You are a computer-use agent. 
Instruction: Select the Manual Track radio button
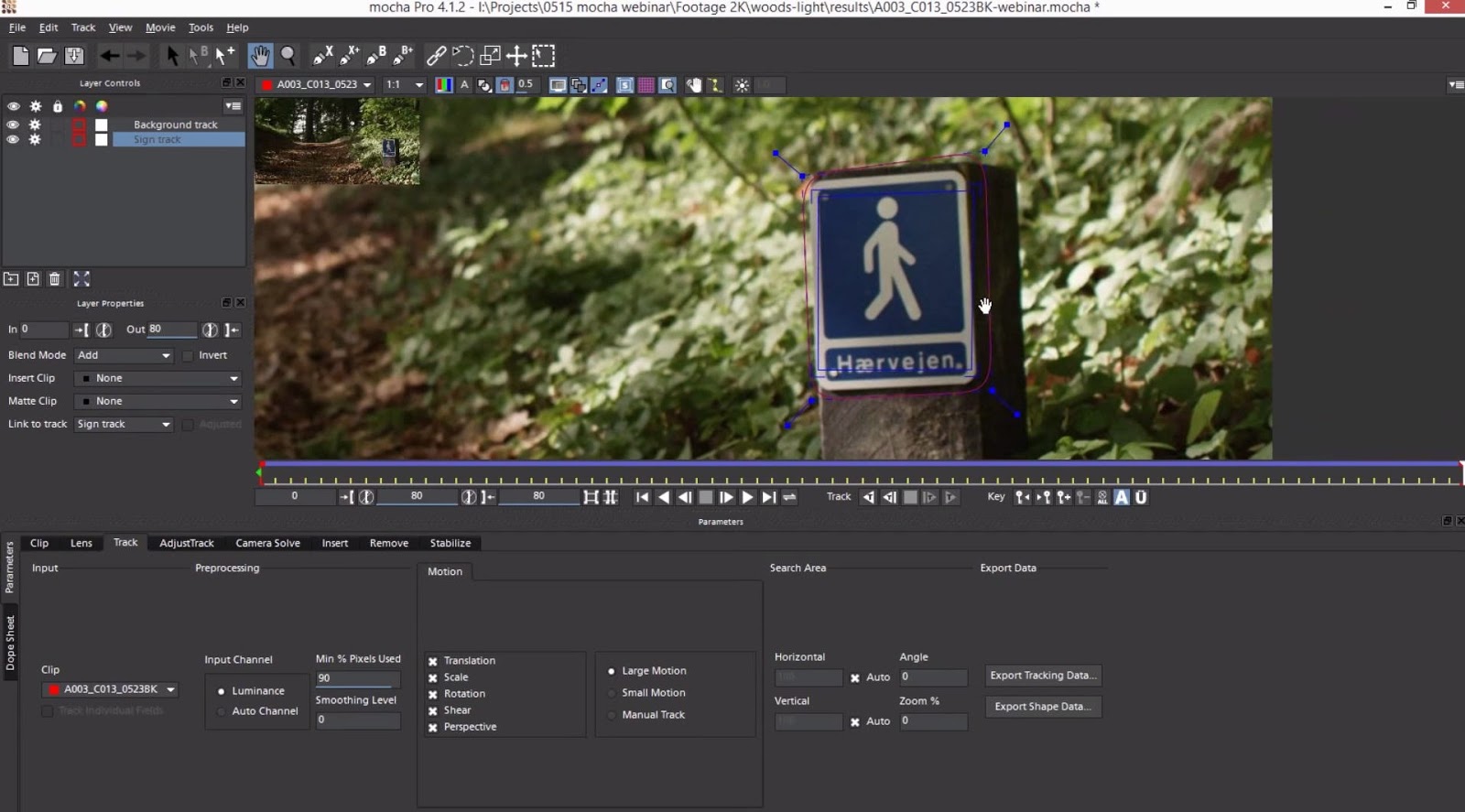pyautogui.click(x=612, y=715)
